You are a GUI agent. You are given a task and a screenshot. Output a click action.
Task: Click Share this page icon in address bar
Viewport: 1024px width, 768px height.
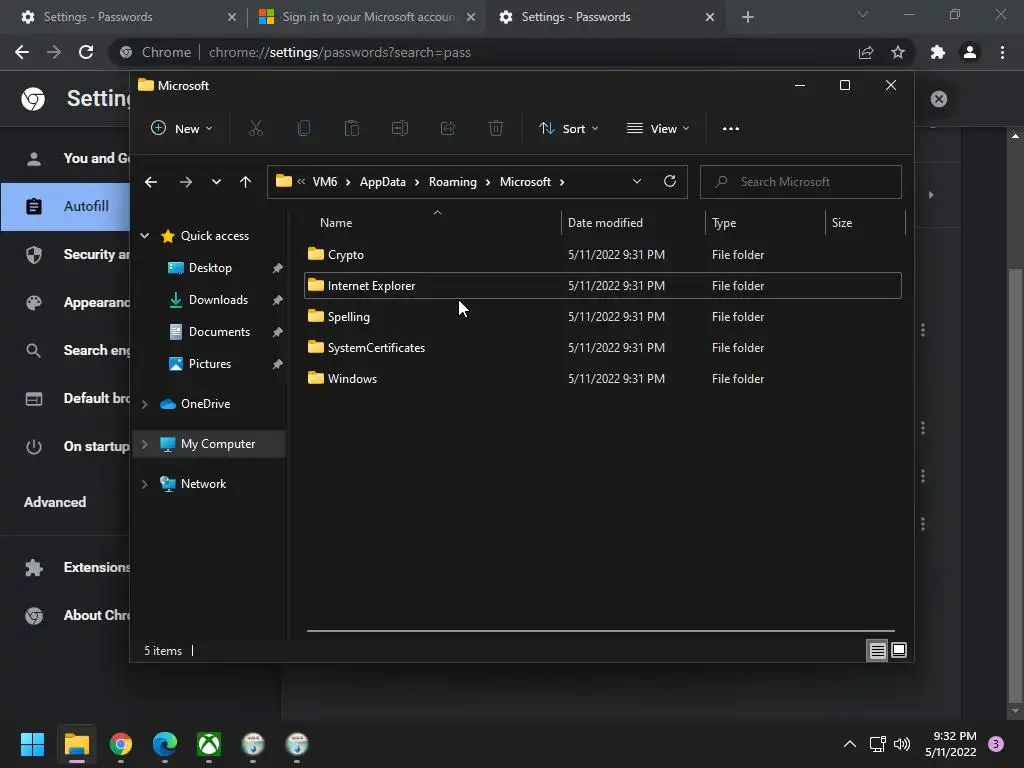pyautogui.click(x=866, y=52)
